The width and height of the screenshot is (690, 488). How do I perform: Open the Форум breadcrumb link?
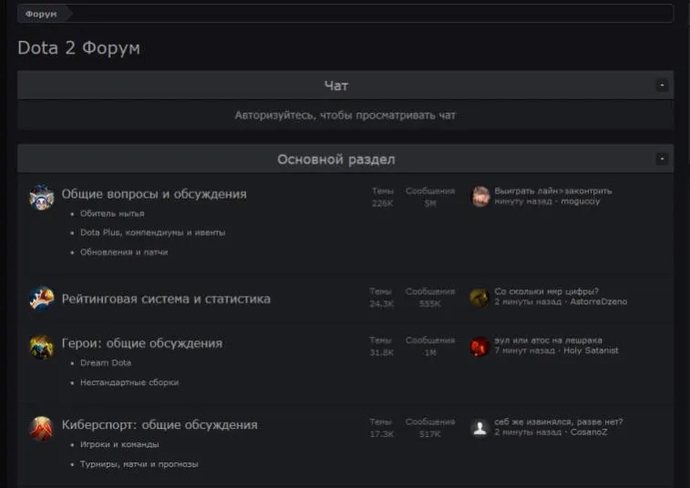coord(41,14)
